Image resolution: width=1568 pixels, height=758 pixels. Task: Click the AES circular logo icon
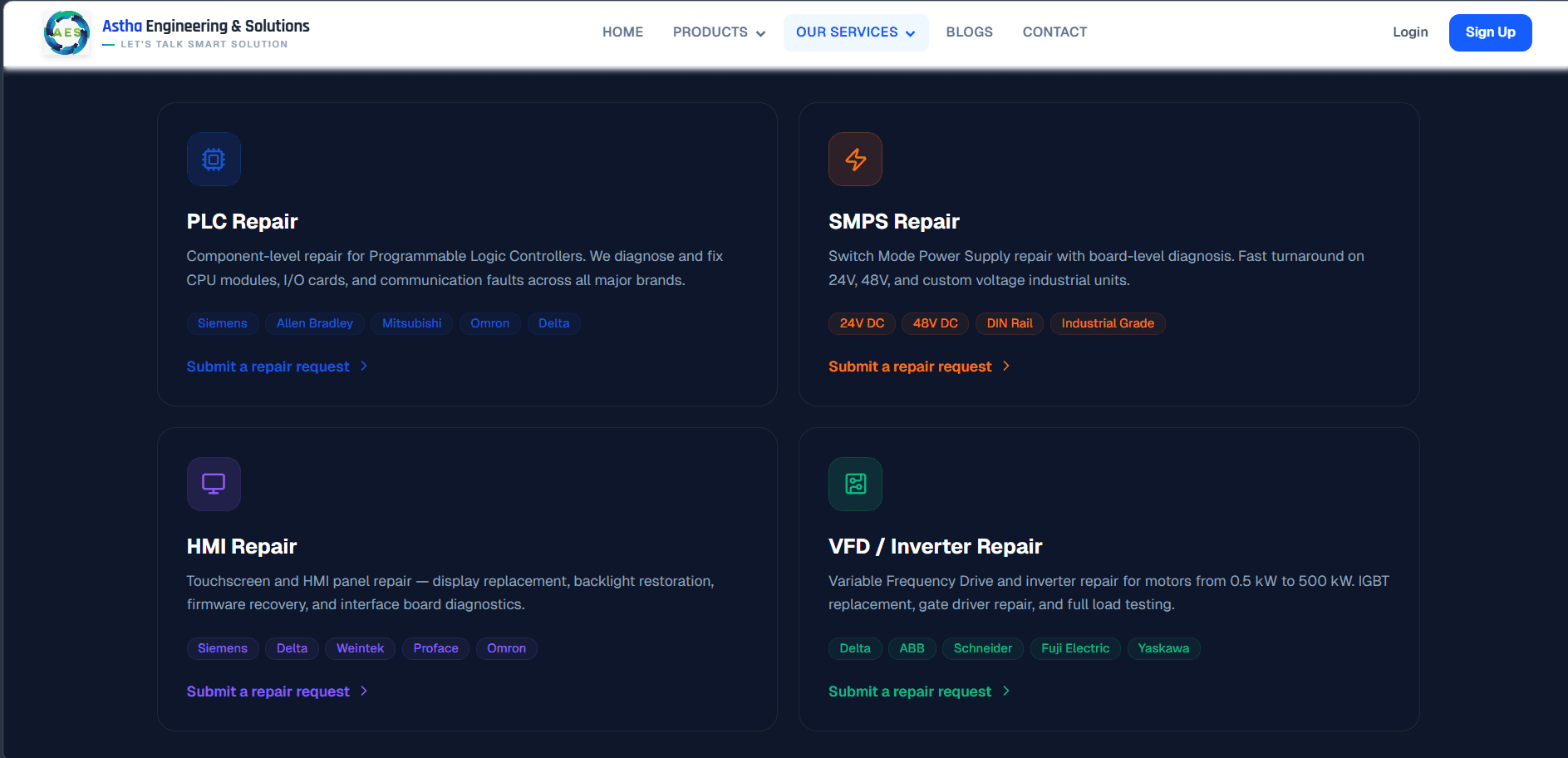pyautogui.click(x=66, y=33)
